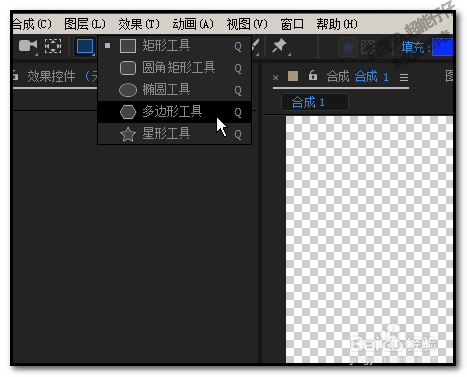Open the 窗口 menu
Image resolution: width=467 pixels, height=377 pixels.
(292, 24)
